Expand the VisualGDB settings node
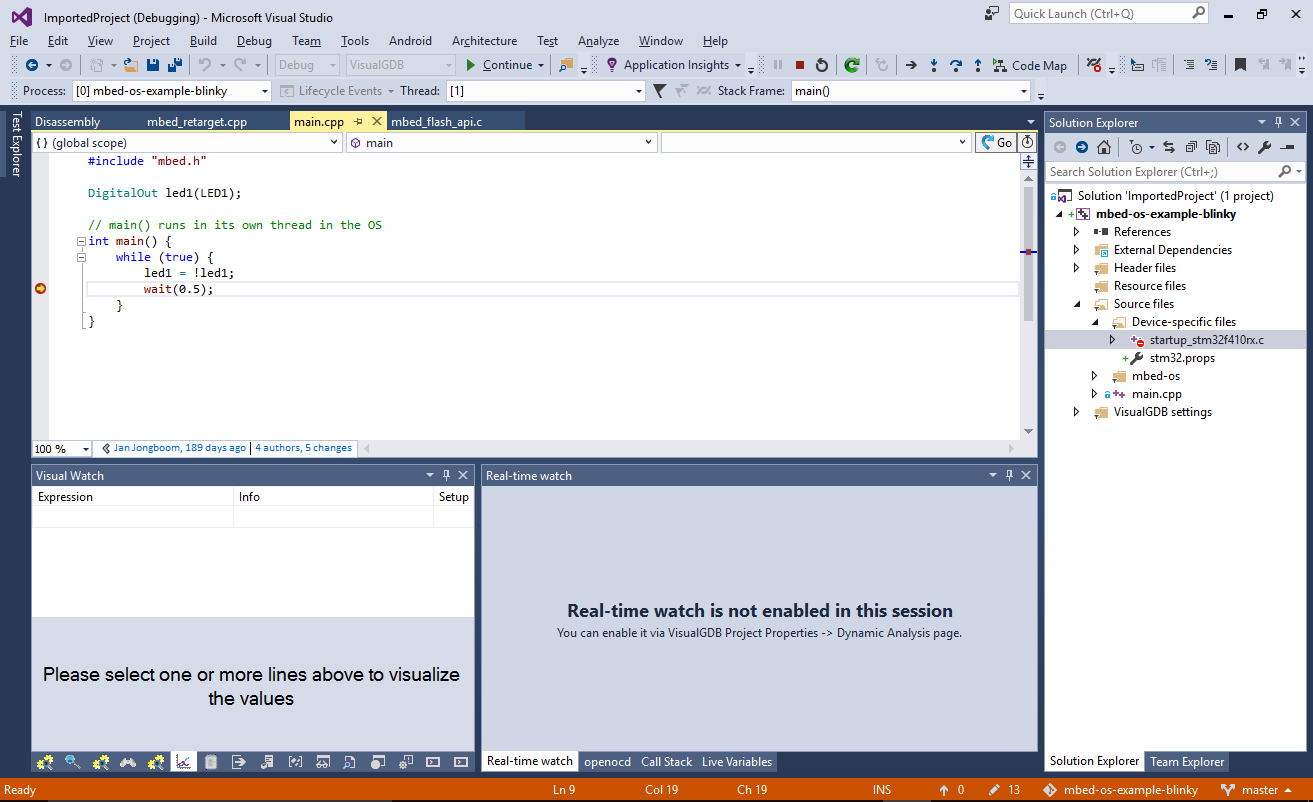The width and height of the screenshot is (1313, 802). (x=1076, y=412)
